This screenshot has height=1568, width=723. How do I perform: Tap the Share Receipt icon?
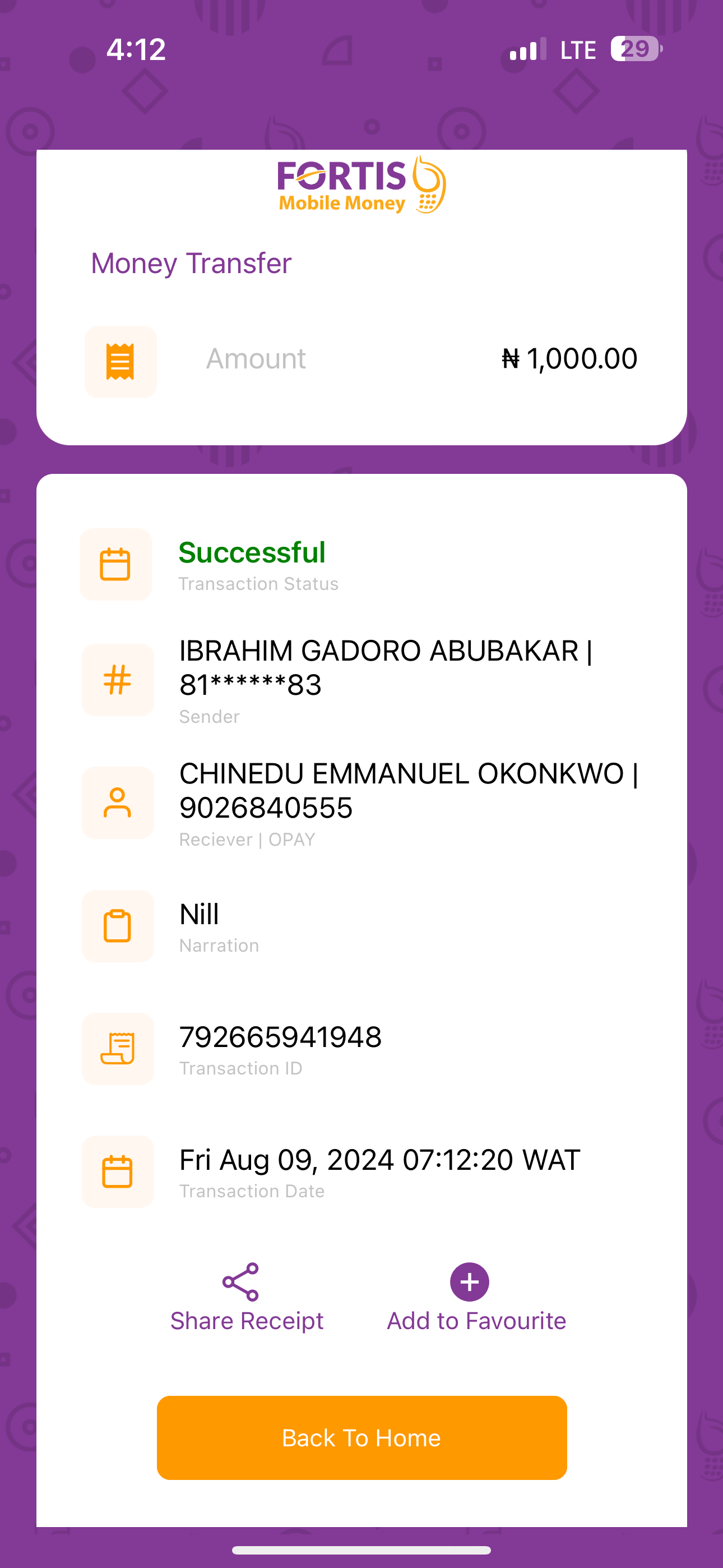tap(240, 1281)
